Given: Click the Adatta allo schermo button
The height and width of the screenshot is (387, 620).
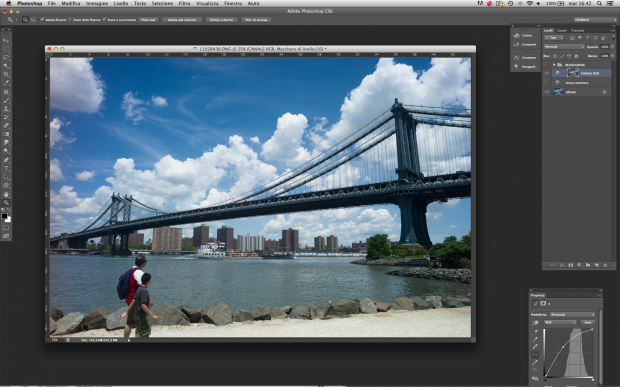Looking at the screenshot, I should pyautogui.click(x=182, y=19).
